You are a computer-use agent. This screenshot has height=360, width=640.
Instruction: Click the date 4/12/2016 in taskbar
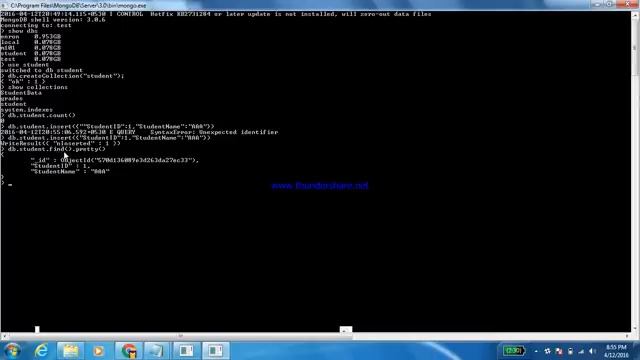616,356
